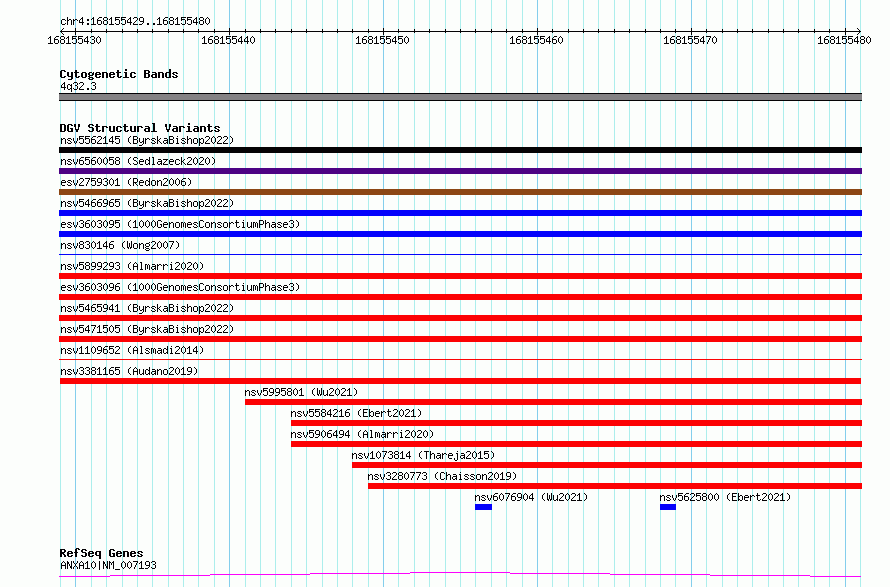
Task: Click the red nsv5906494 variant bar
Action: 577,444
